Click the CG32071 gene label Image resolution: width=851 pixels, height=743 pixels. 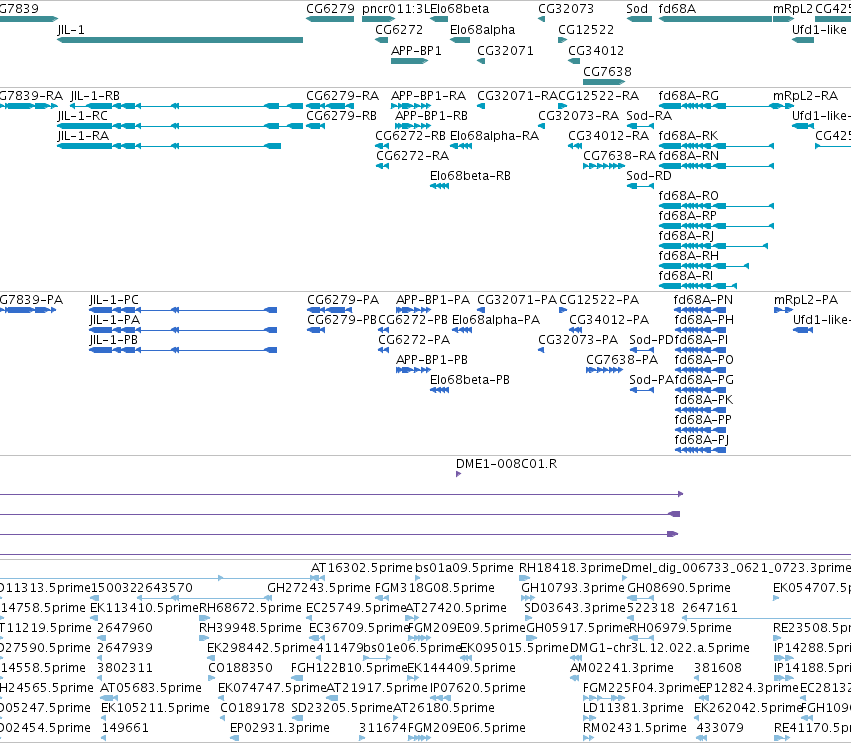tap(505, 51)
